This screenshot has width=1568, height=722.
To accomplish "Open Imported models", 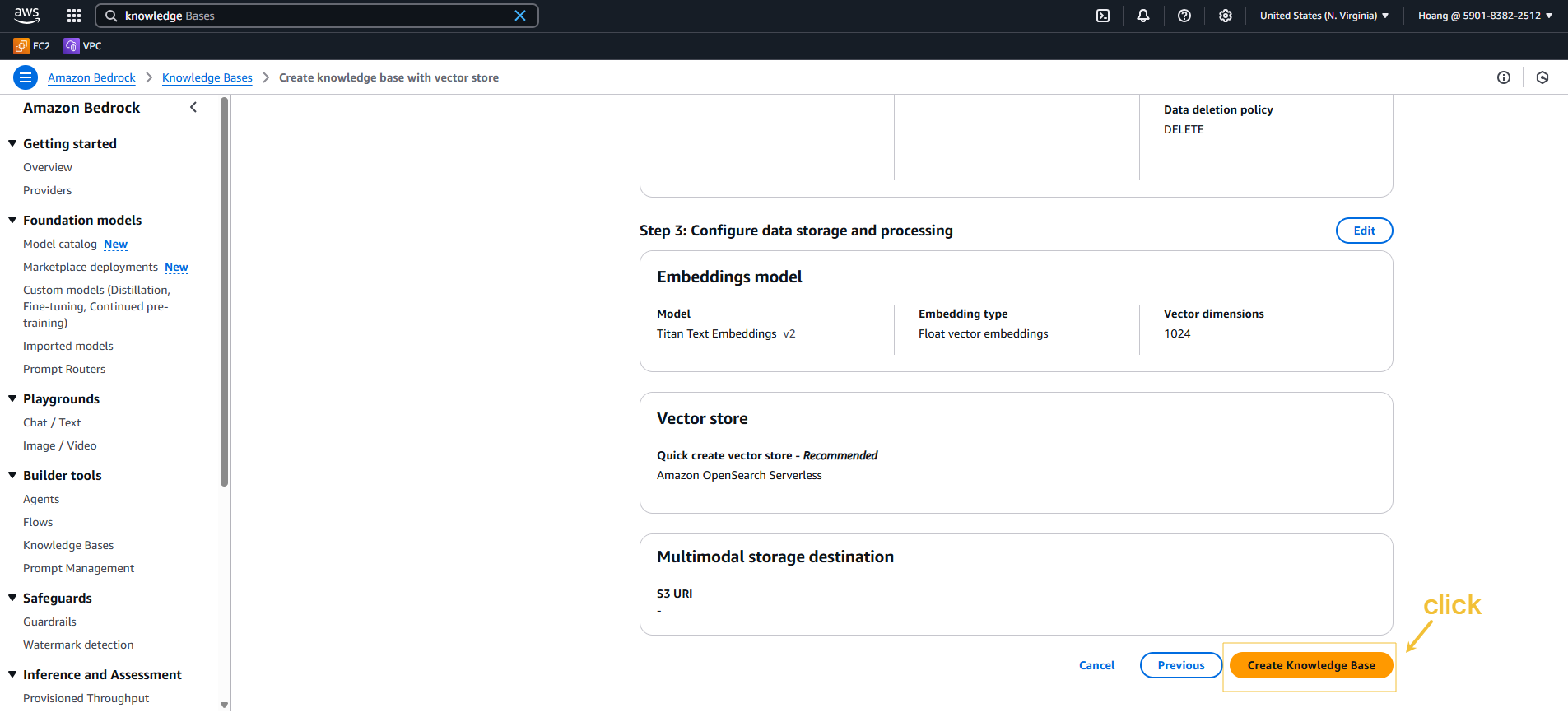I will tap(68, 346).
